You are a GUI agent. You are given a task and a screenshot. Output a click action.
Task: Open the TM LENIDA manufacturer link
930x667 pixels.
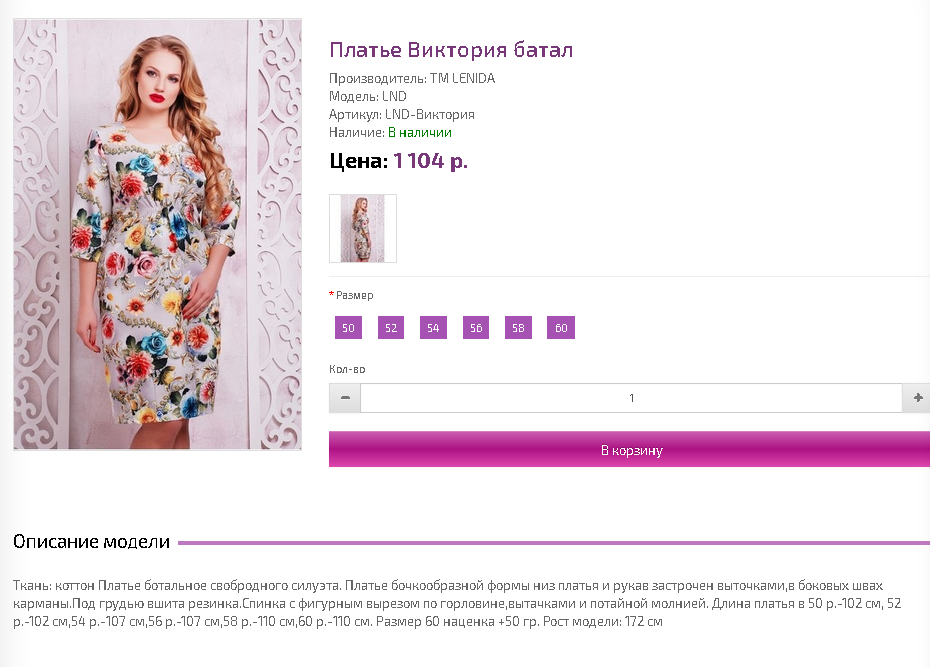point(463,78)
